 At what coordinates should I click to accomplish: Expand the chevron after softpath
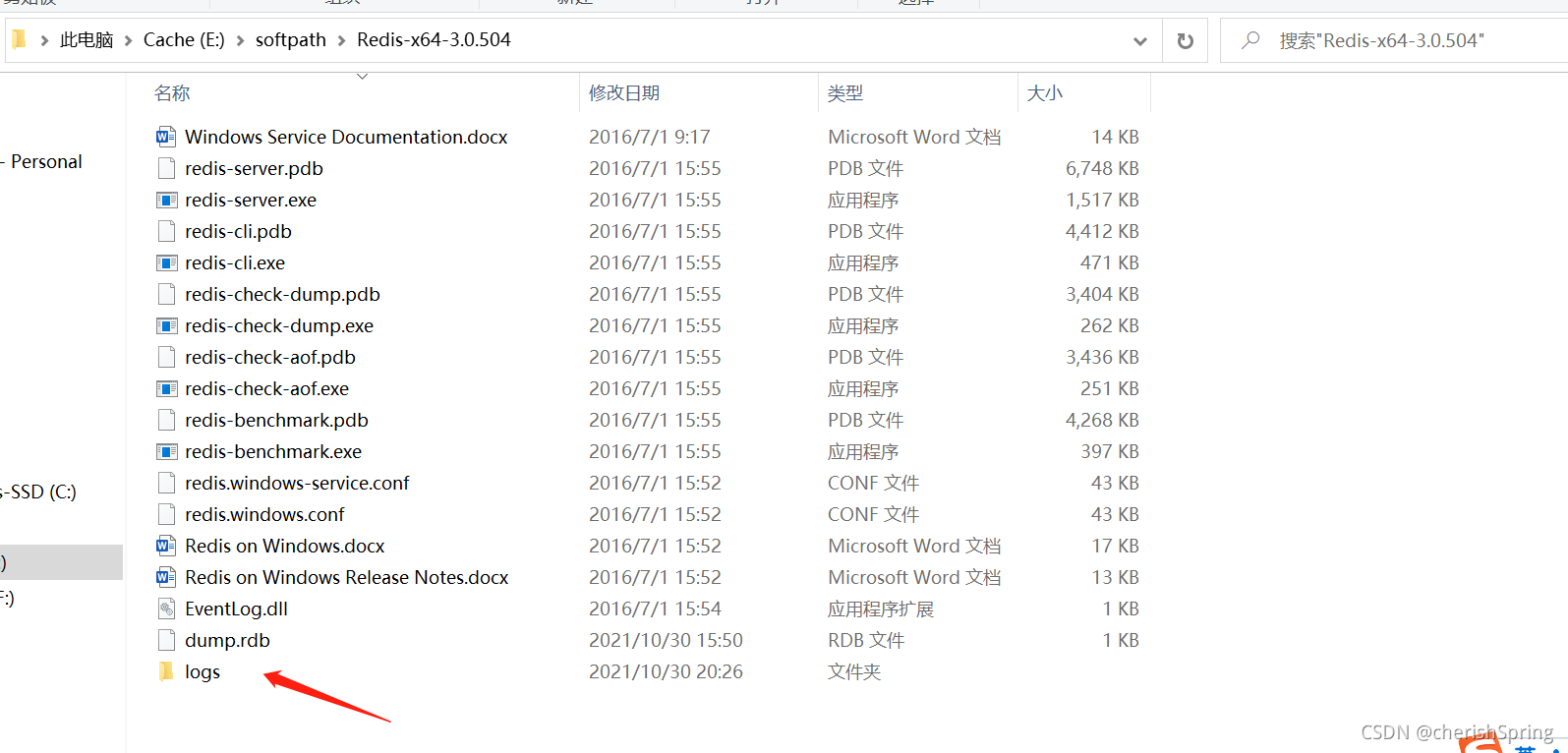tap(342, 40)
